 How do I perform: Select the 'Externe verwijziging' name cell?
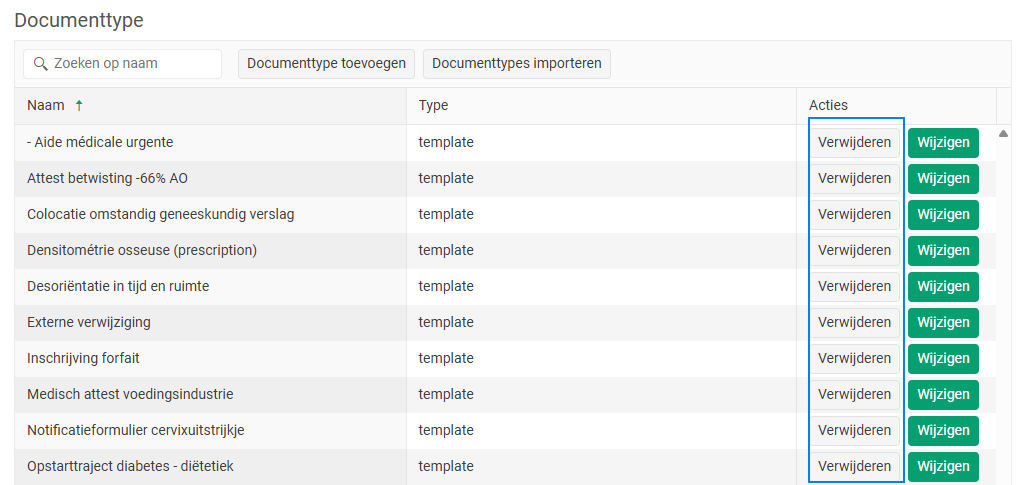(x=89, y=323)
